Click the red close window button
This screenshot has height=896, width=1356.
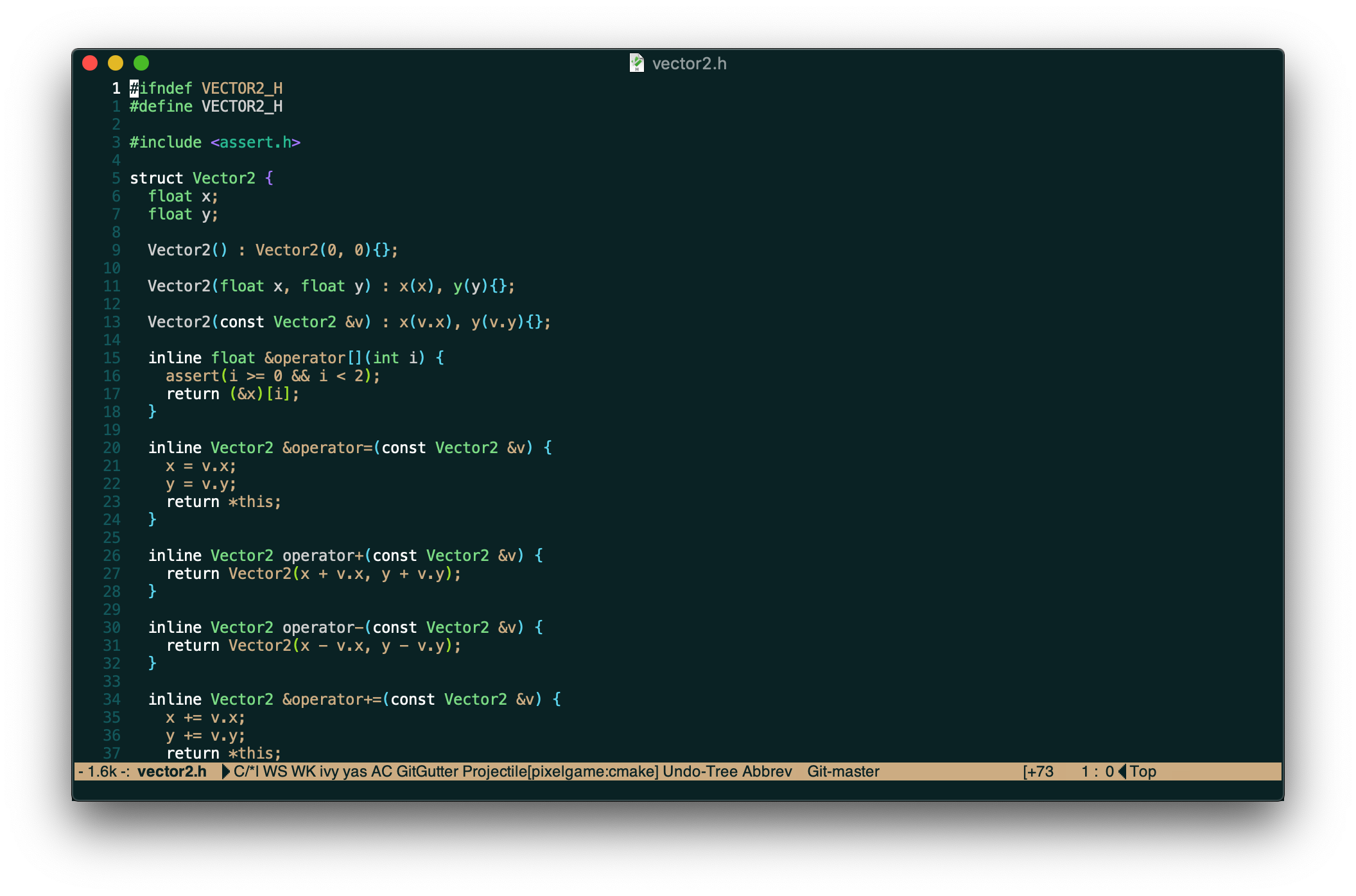[x=90, y=63]
